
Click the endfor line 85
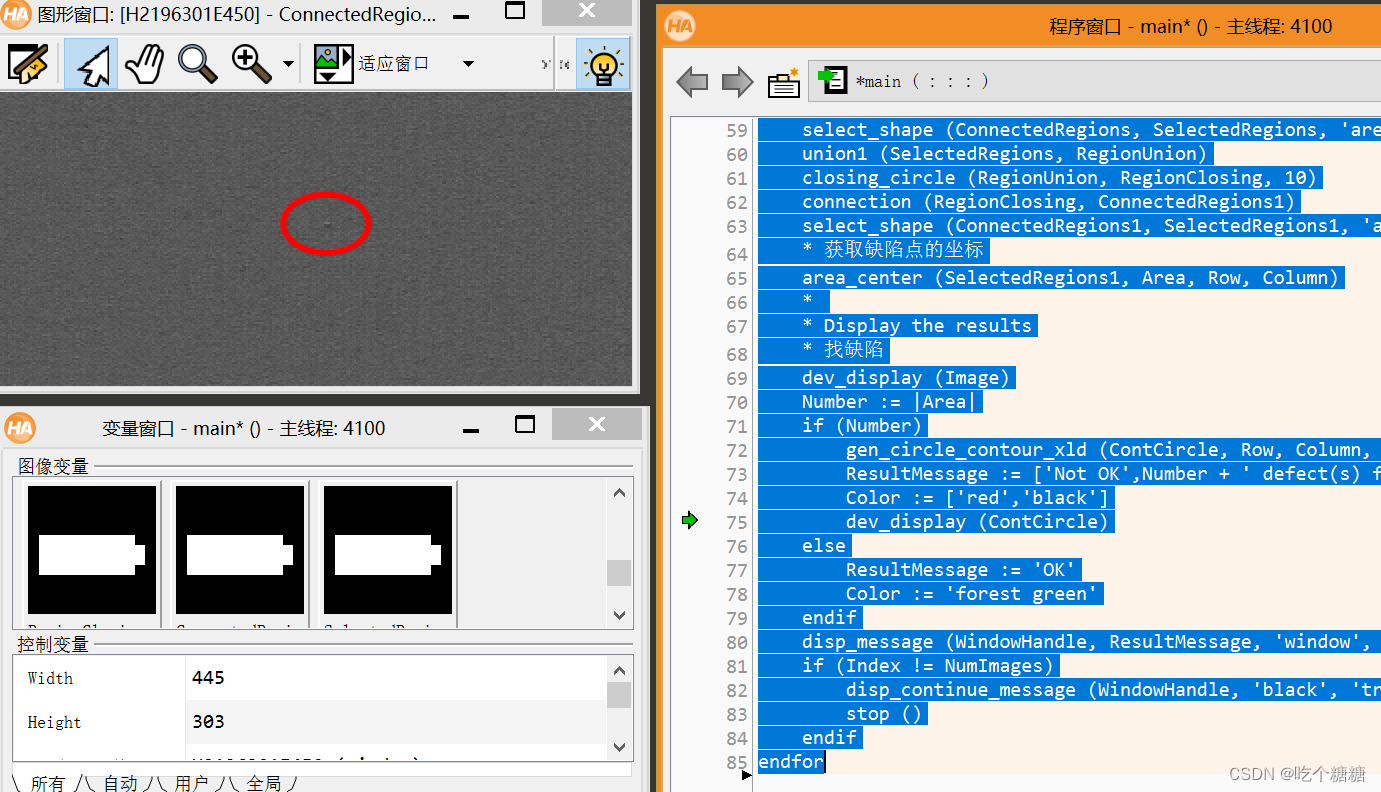[x=791, y=762]
